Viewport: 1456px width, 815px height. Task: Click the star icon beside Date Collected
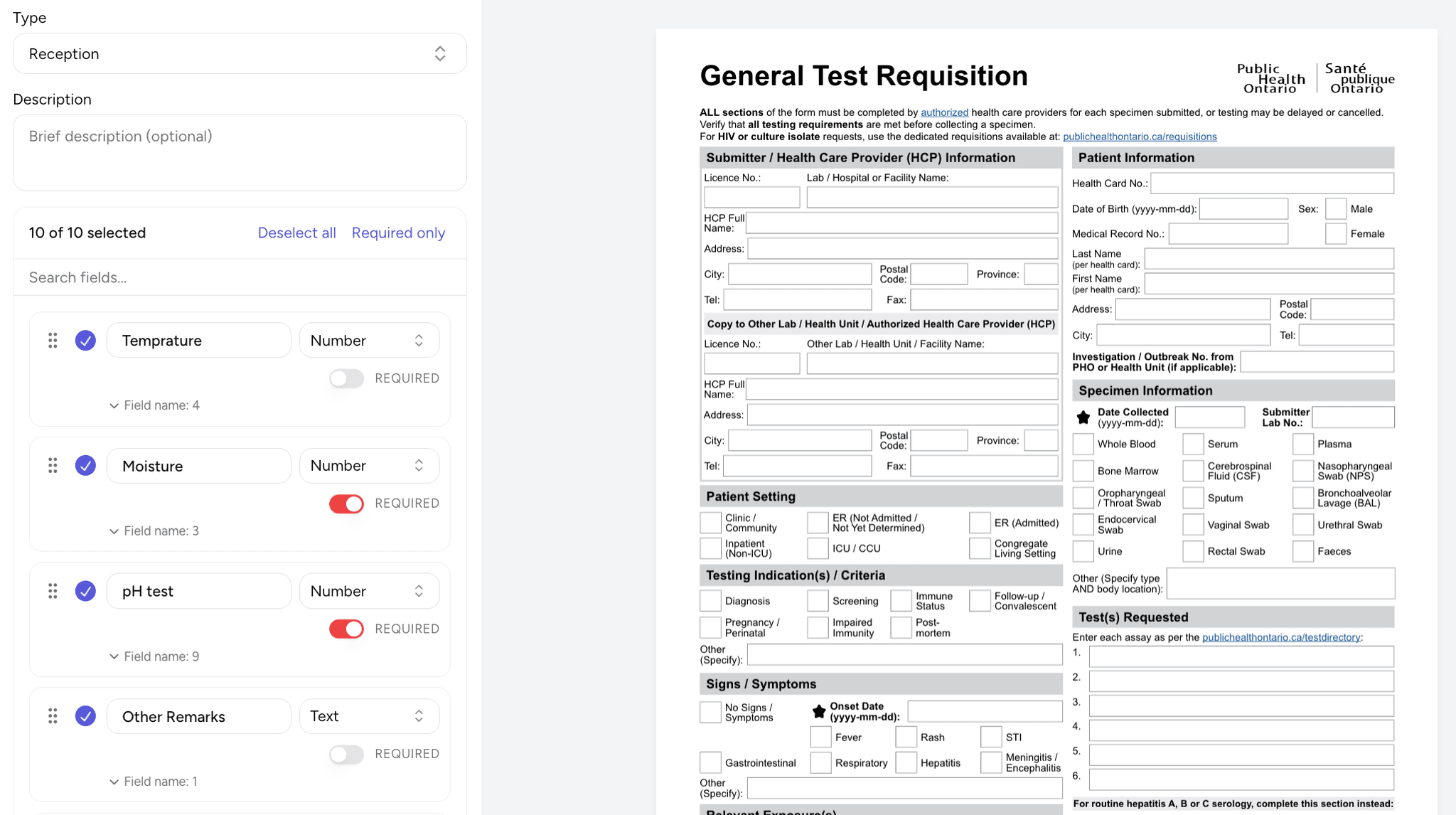click(1083, 417)
